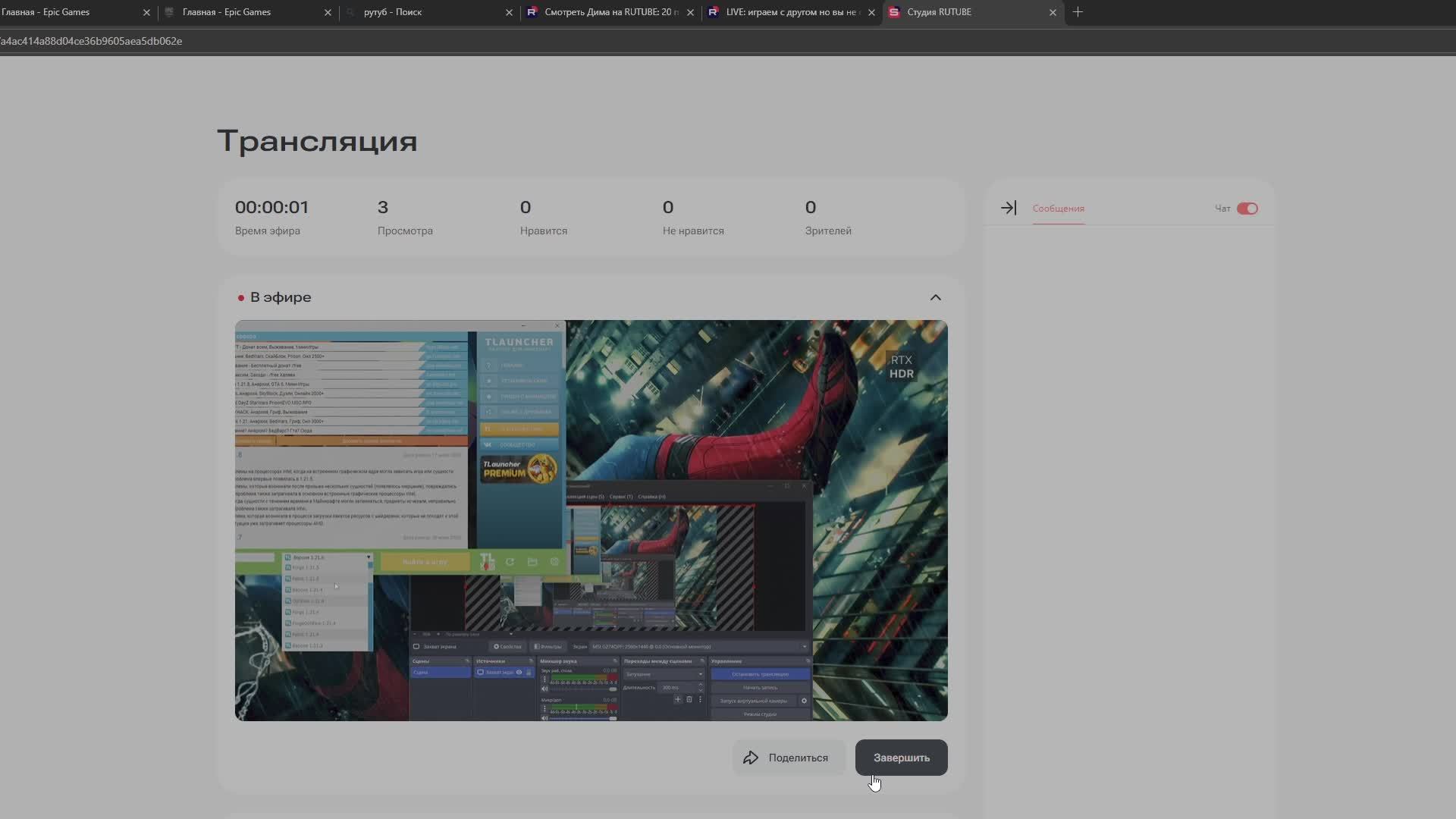Close the LIVE играем с другом tab
Image resolution: width=1456 pixels, height=819 pixels.
(x=871, y=12)
